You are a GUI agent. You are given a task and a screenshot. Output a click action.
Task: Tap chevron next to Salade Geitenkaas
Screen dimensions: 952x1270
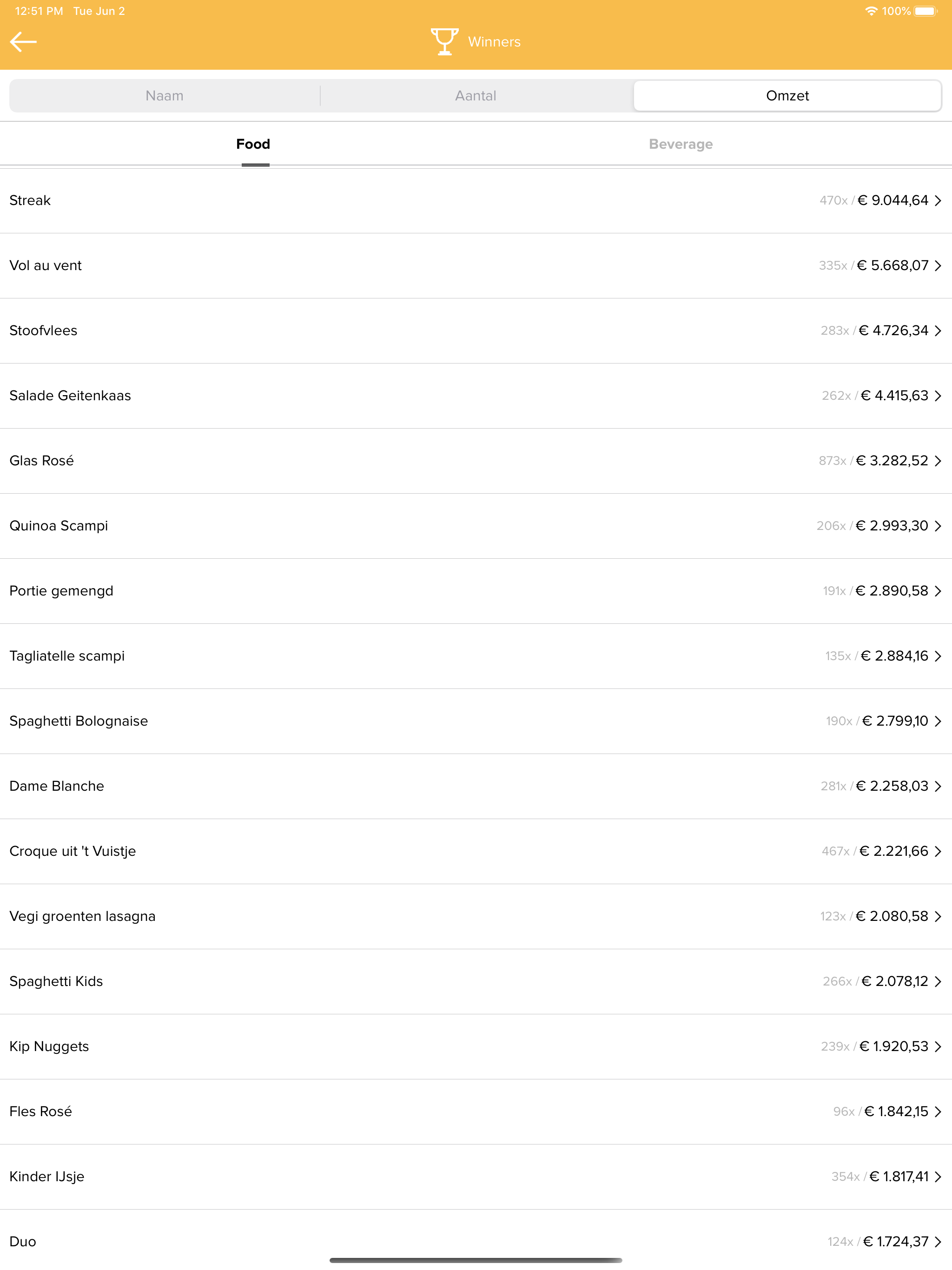(x=938, y=396)
